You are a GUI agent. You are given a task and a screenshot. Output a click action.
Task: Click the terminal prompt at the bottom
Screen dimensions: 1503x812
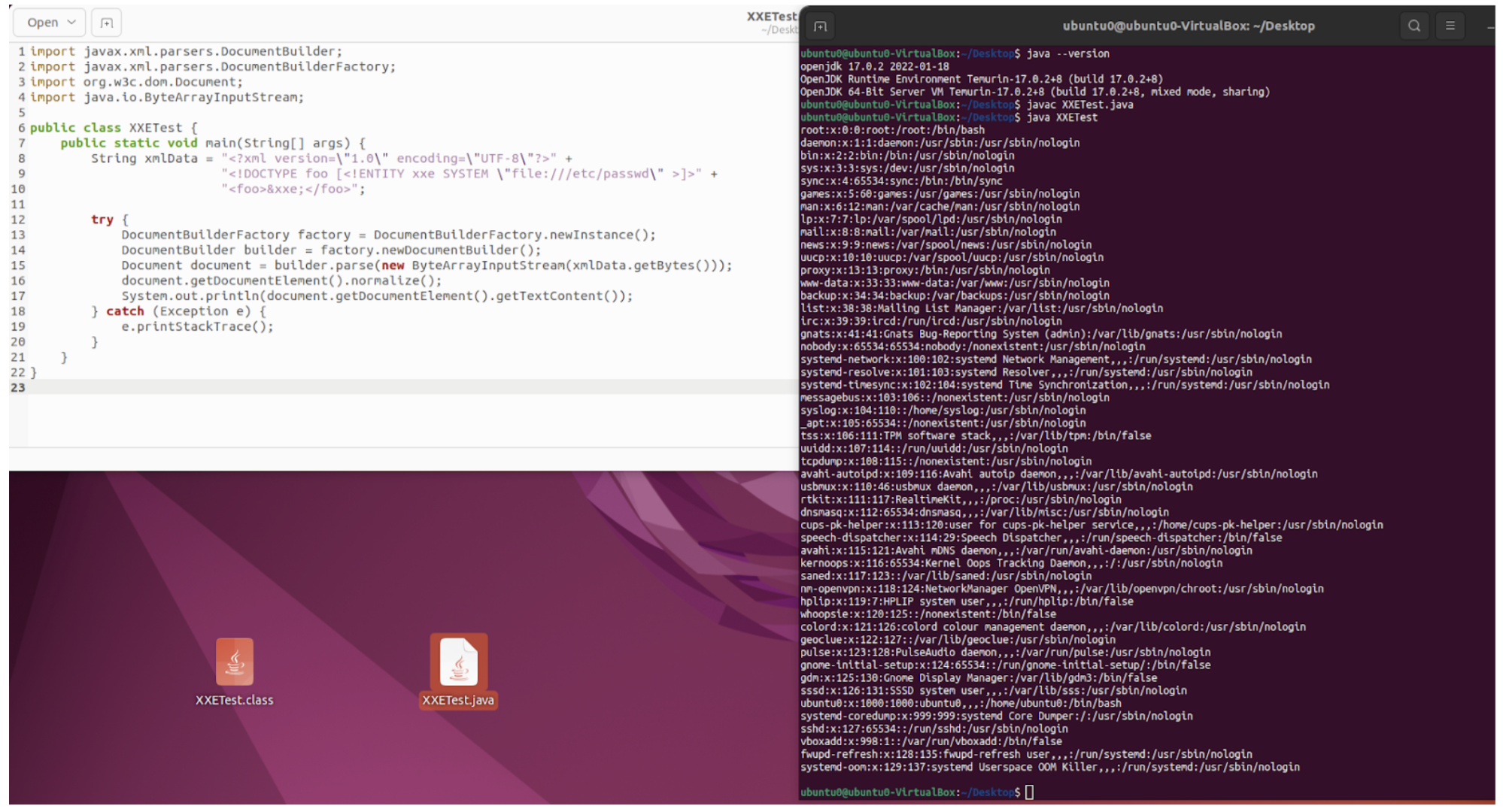click(x=1028, y=792)
